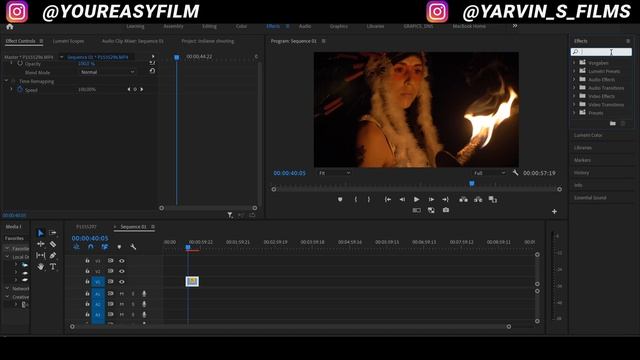Switch to Lumetri Scopes tab
This screenshot has width=640, height=360.
click(68, 41)
